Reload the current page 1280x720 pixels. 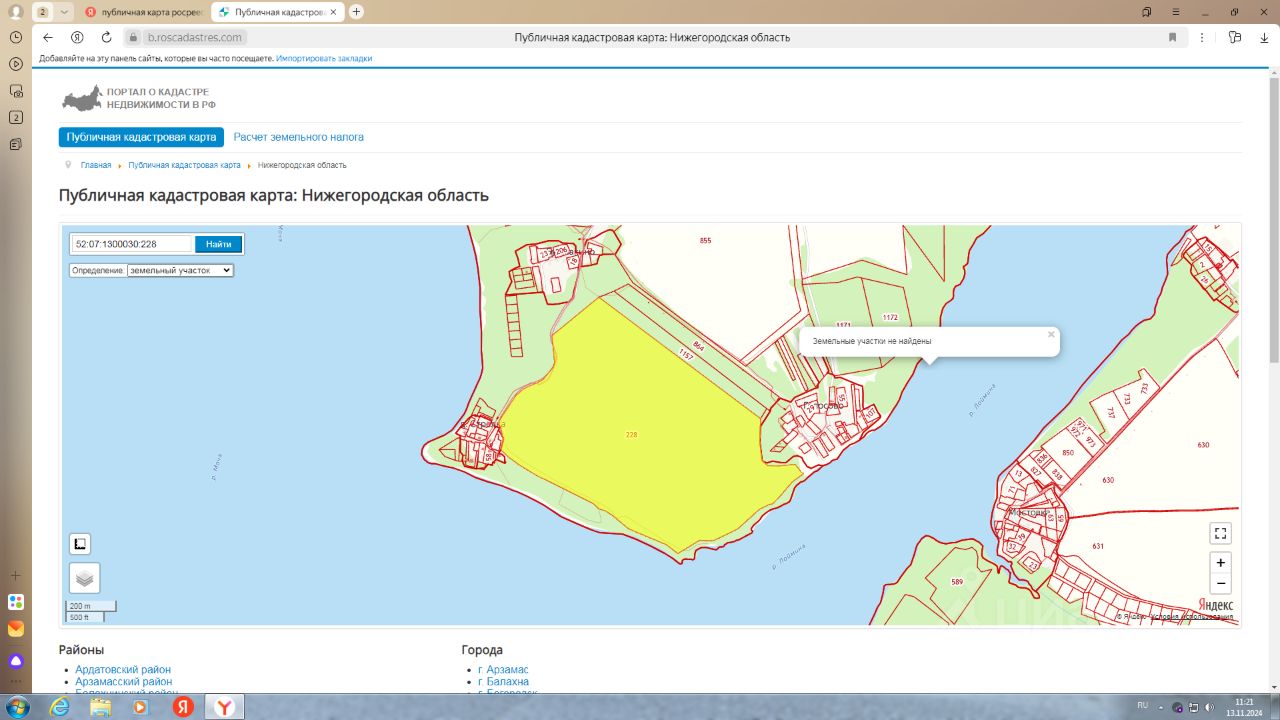(106, 37)
